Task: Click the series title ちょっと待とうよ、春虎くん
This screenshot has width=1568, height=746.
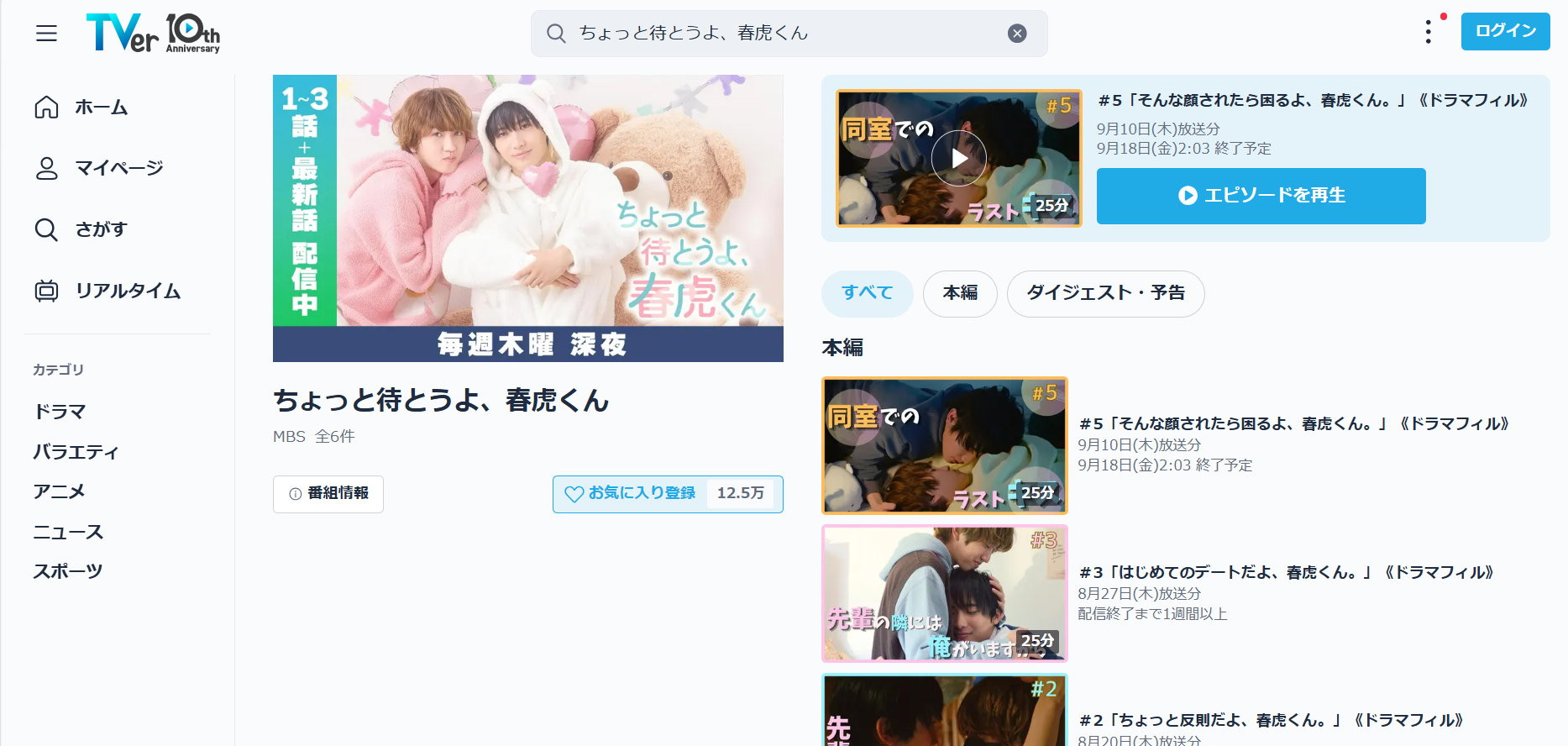Action: pyautogui.click(x=441, y=400)
